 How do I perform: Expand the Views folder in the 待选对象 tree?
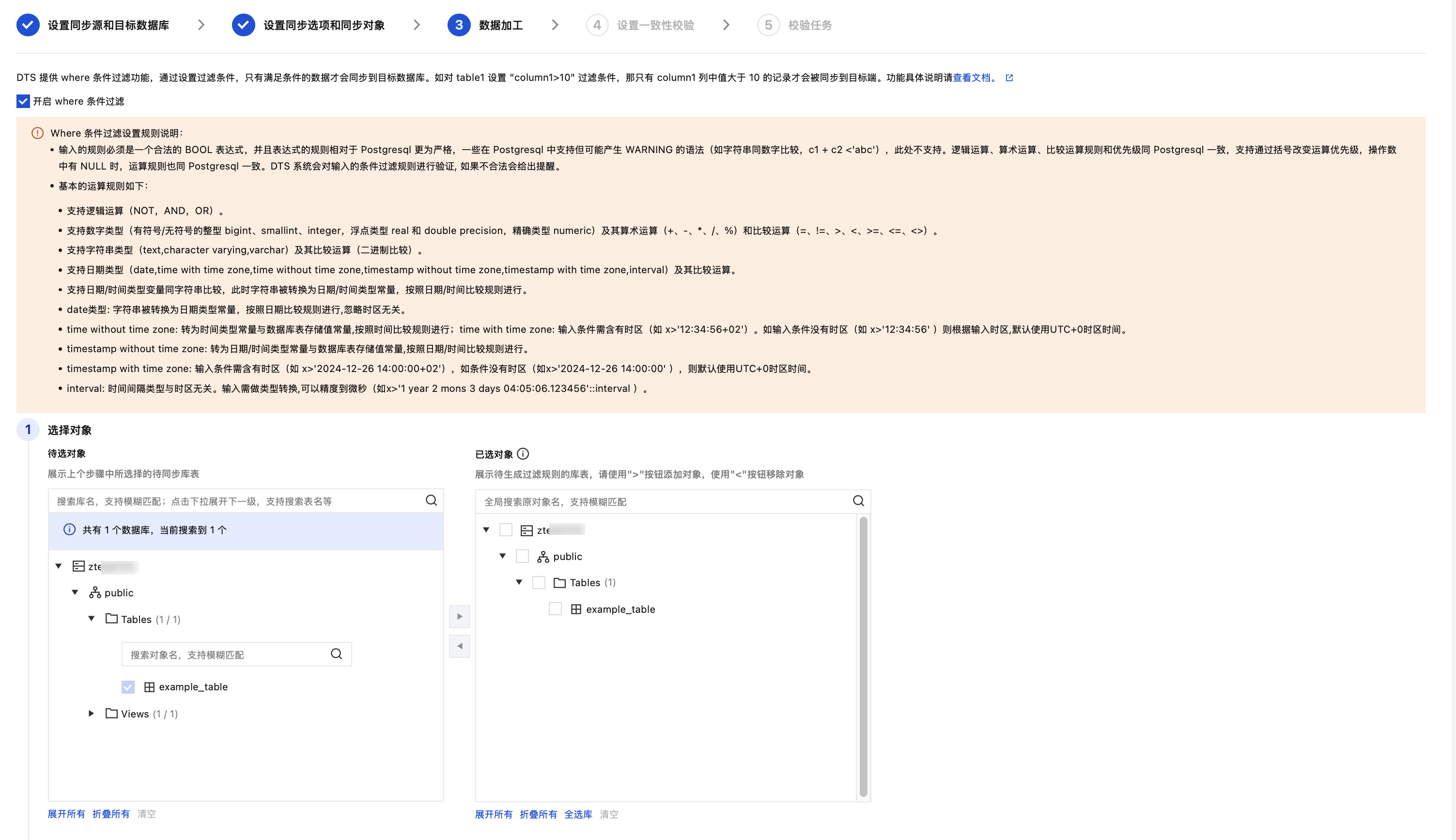click(91, 714)
